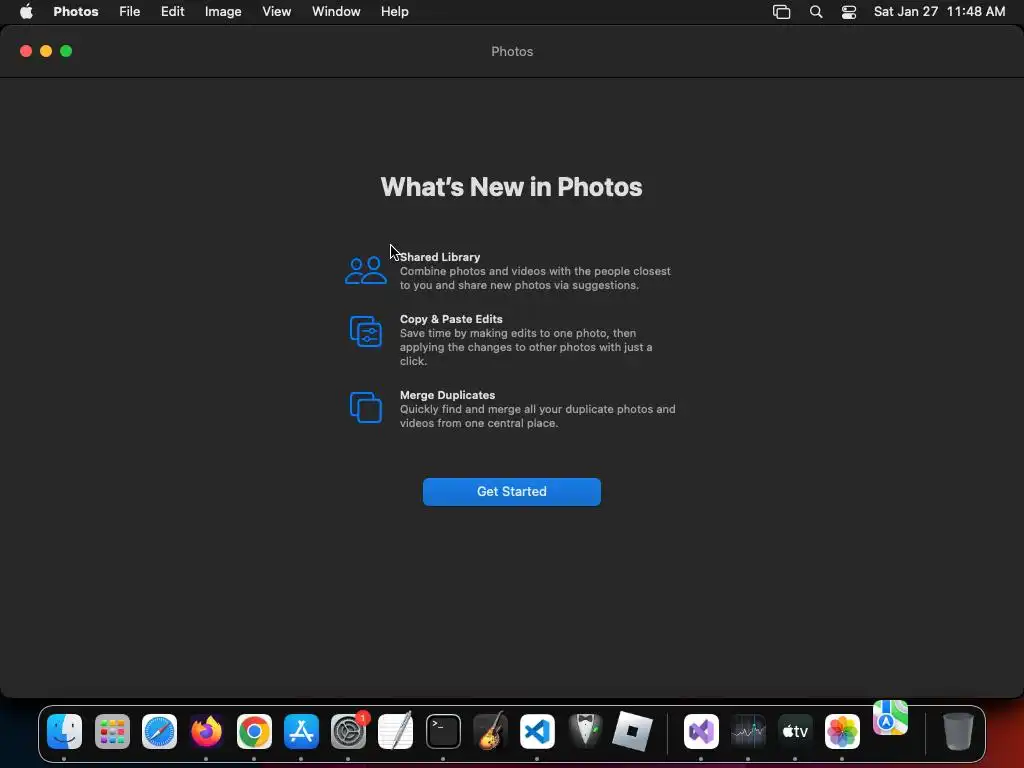
Task: Launch Safari from the Dock
Action: [159, 731]
